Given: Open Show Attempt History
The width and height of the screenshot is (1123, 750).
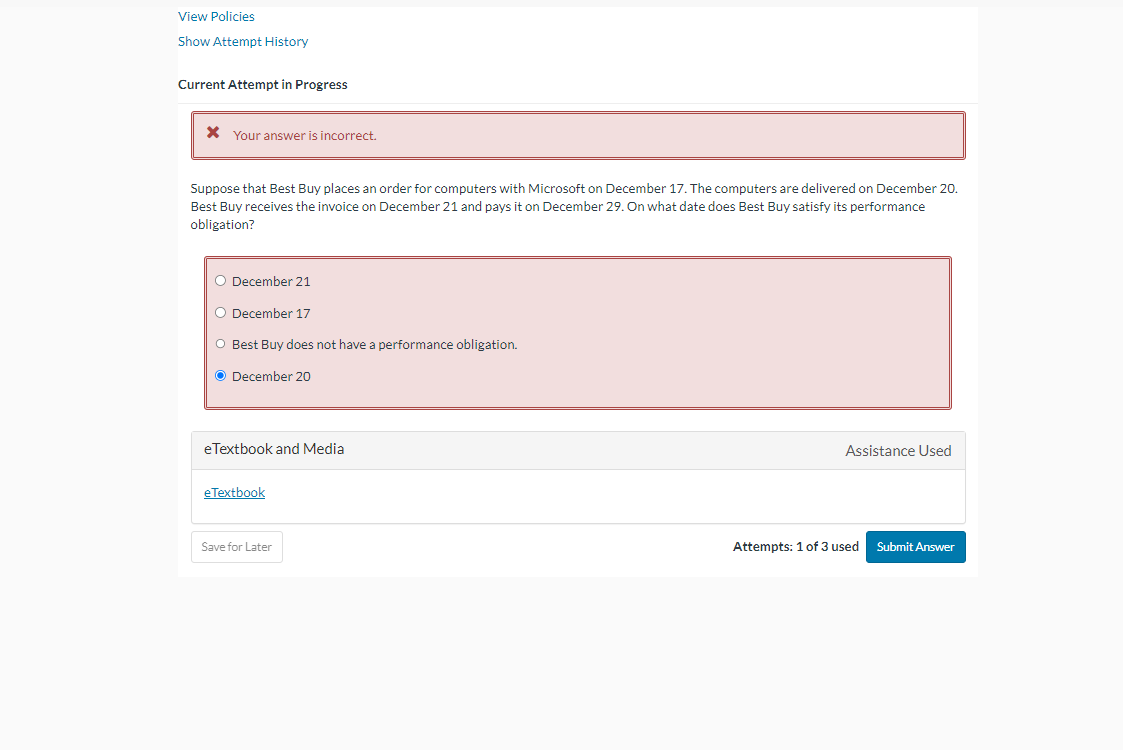Looking at the screenshot, I should [x=242, y=41].
